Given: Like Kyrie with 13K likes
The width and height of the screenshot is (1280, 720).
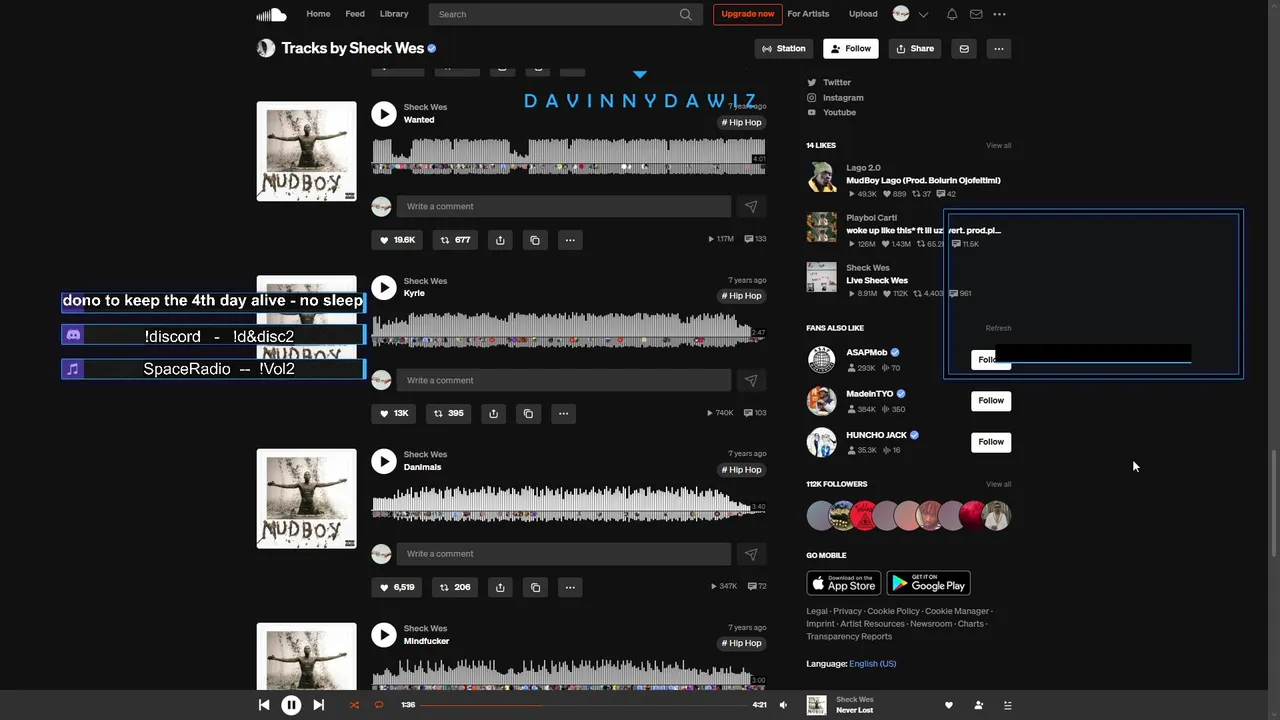Looking at the screenshot, I should (394, 413).
